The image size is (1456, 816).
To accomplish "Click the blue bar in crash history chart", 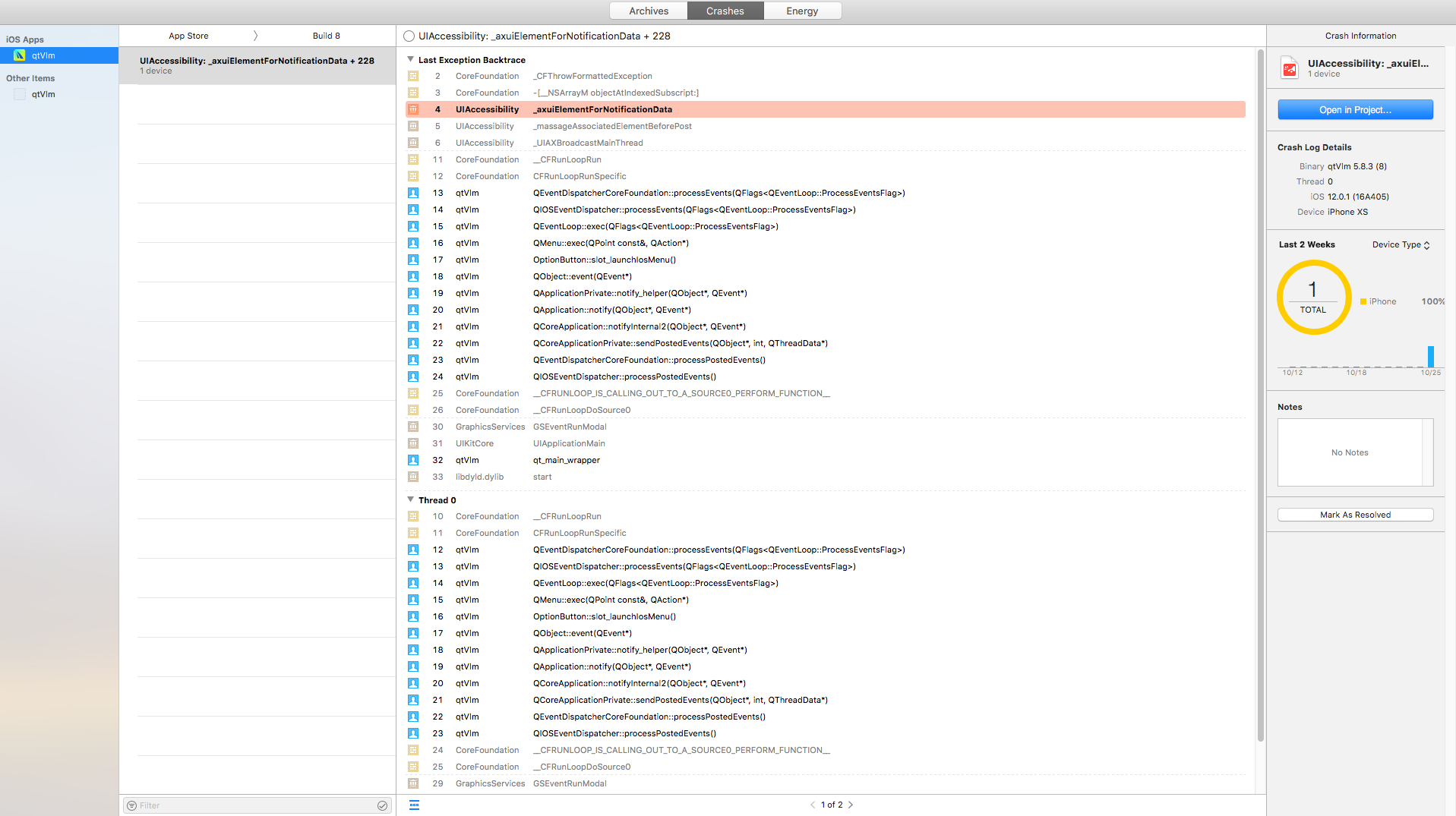I will pyautogui.click(x=1431, y=357).
